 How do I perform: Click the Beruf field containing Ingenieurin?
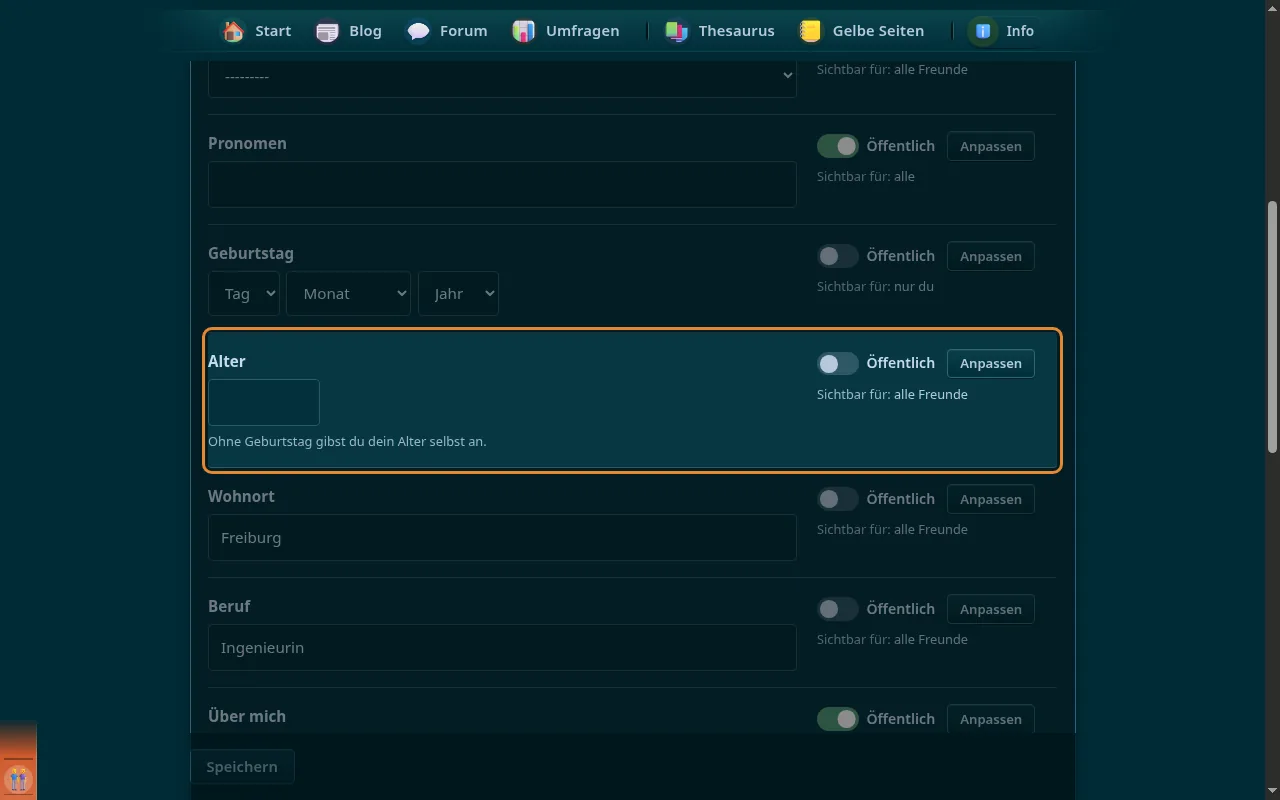[x=502, y=648]
